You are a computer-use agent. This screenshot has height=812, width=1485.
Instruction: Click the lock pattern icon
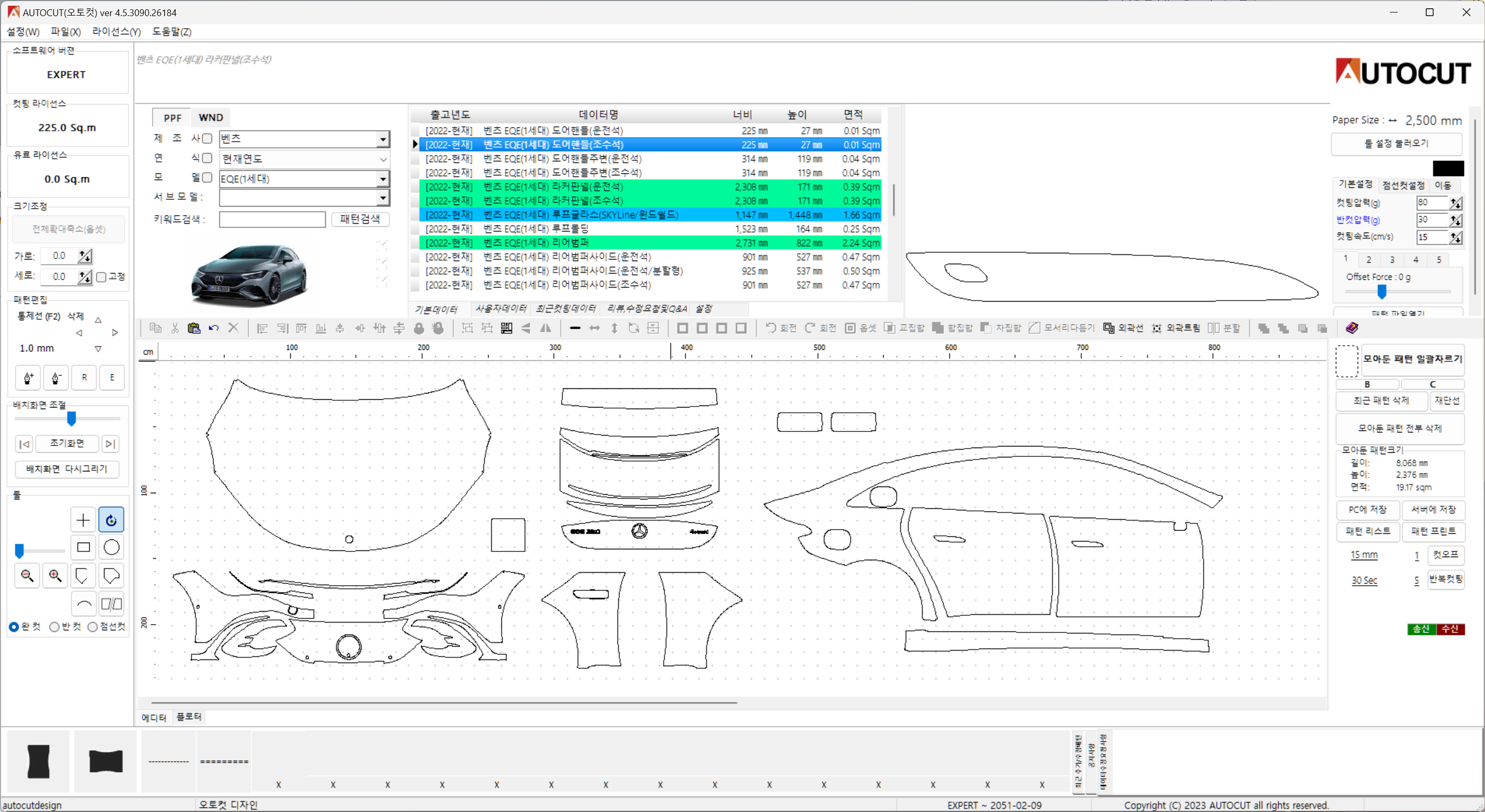pyautogui.click(x=419, y=328)
